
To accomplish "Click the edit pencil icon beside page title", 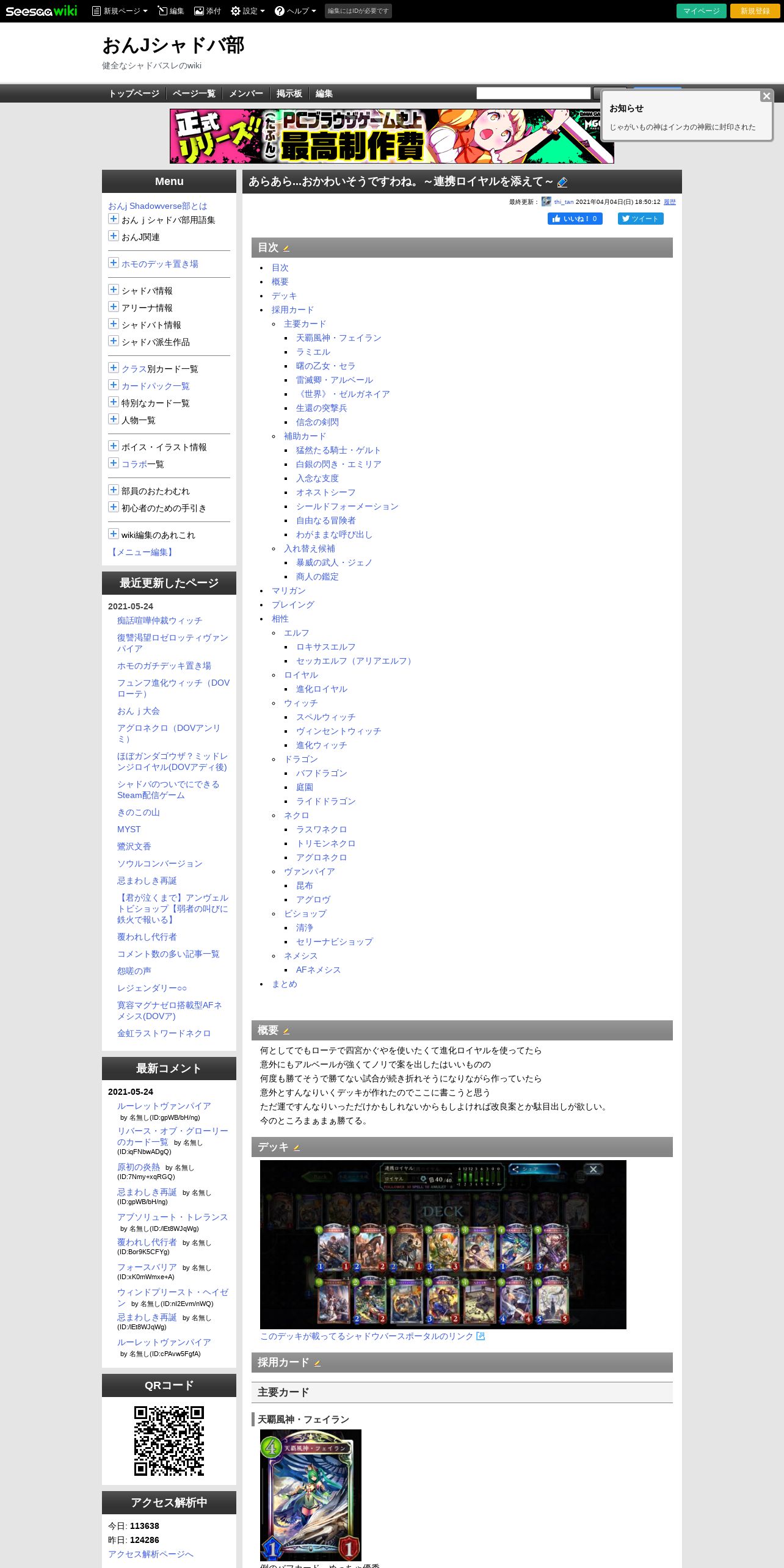I will 562,182.
